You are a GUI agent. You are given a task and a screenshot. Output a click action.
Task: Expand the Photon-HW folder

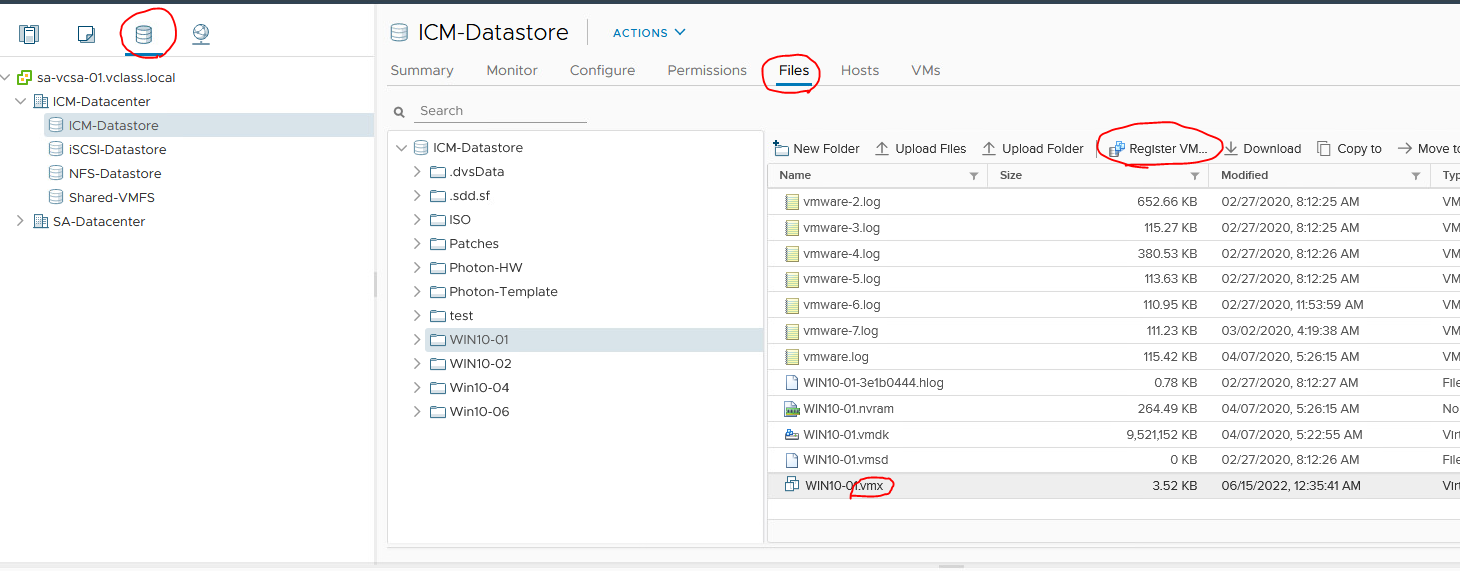click(x=418, y=267)
